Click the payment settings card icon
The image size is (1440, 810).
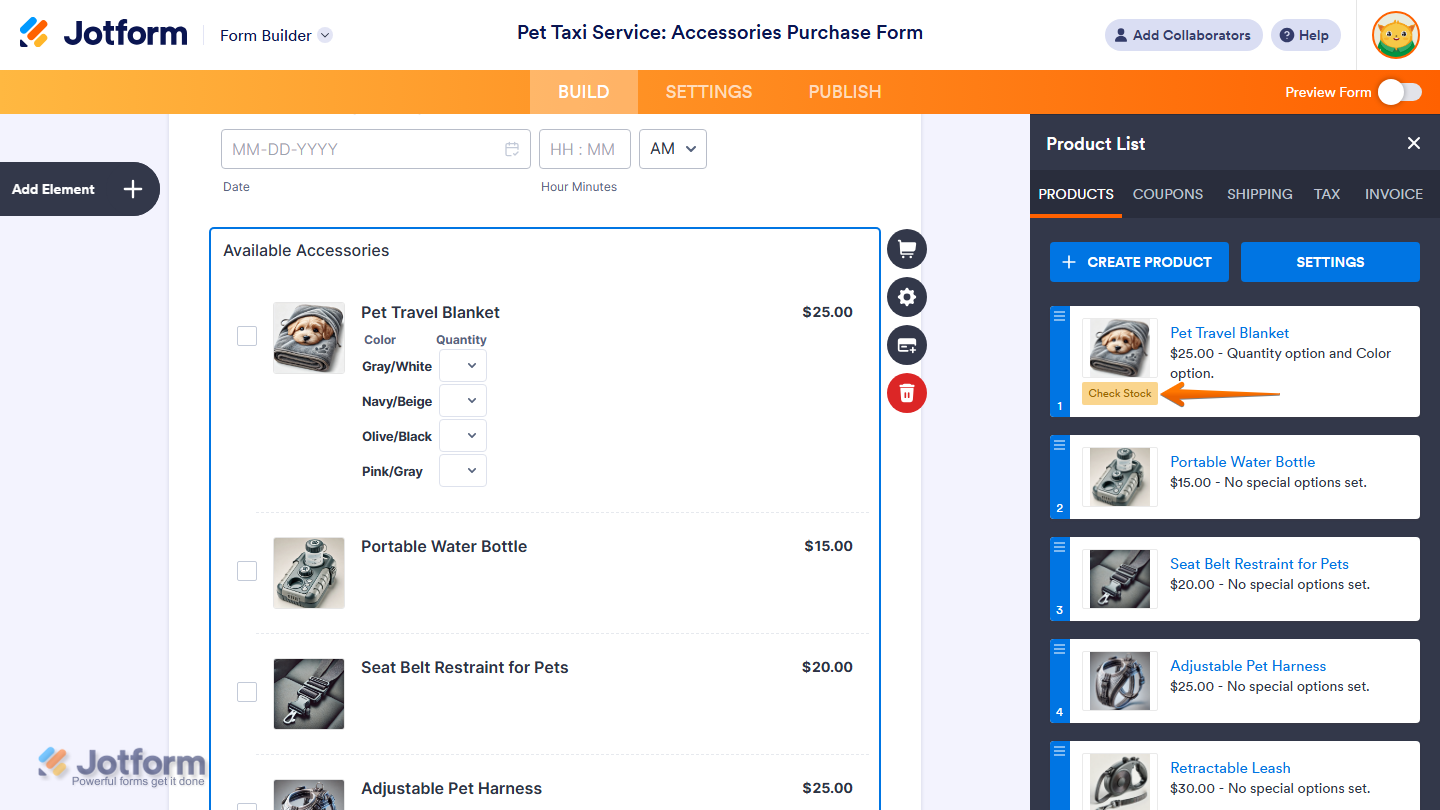pos(907,345)
